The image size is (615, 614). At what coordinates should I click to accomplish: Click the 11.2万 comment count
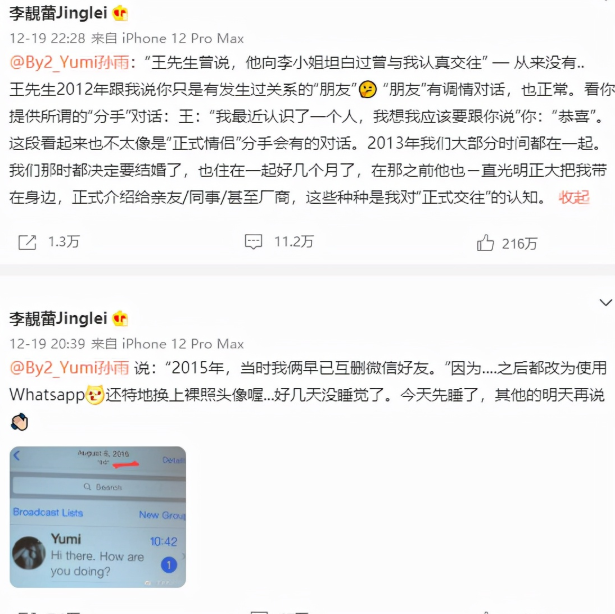(294, 242)
